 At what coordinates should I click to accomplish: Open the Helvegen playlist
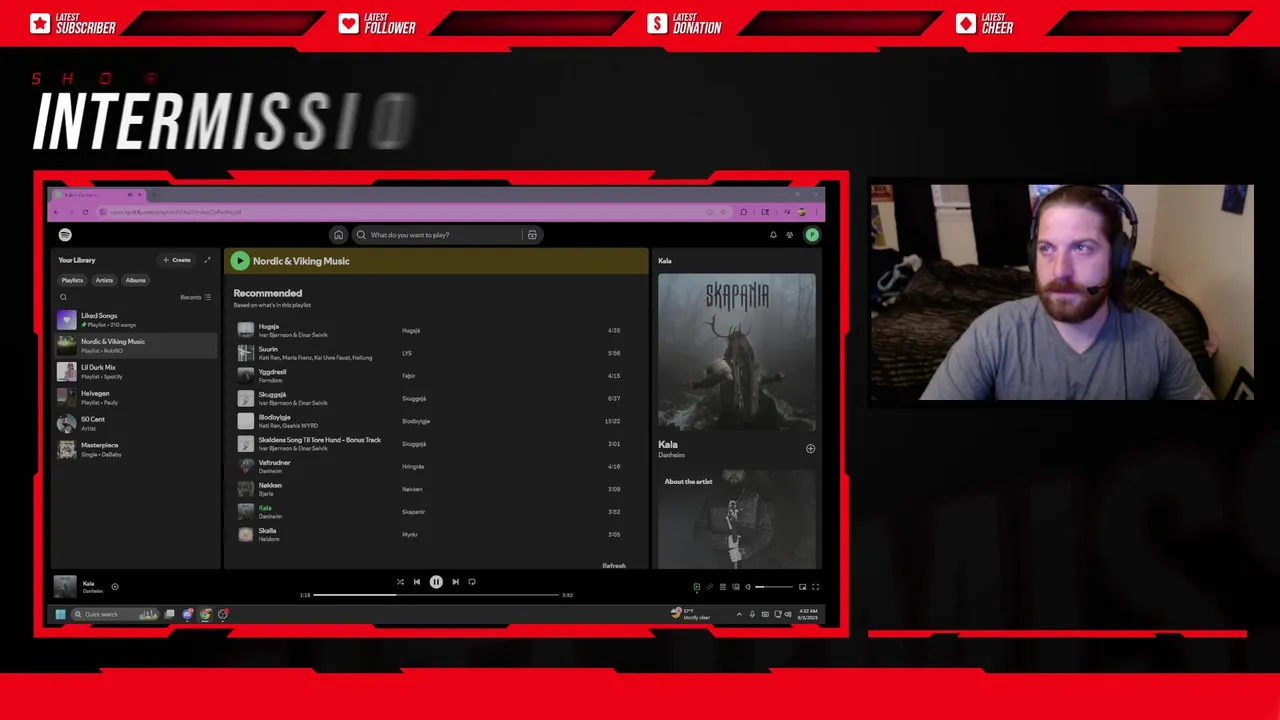pos(135,398)
